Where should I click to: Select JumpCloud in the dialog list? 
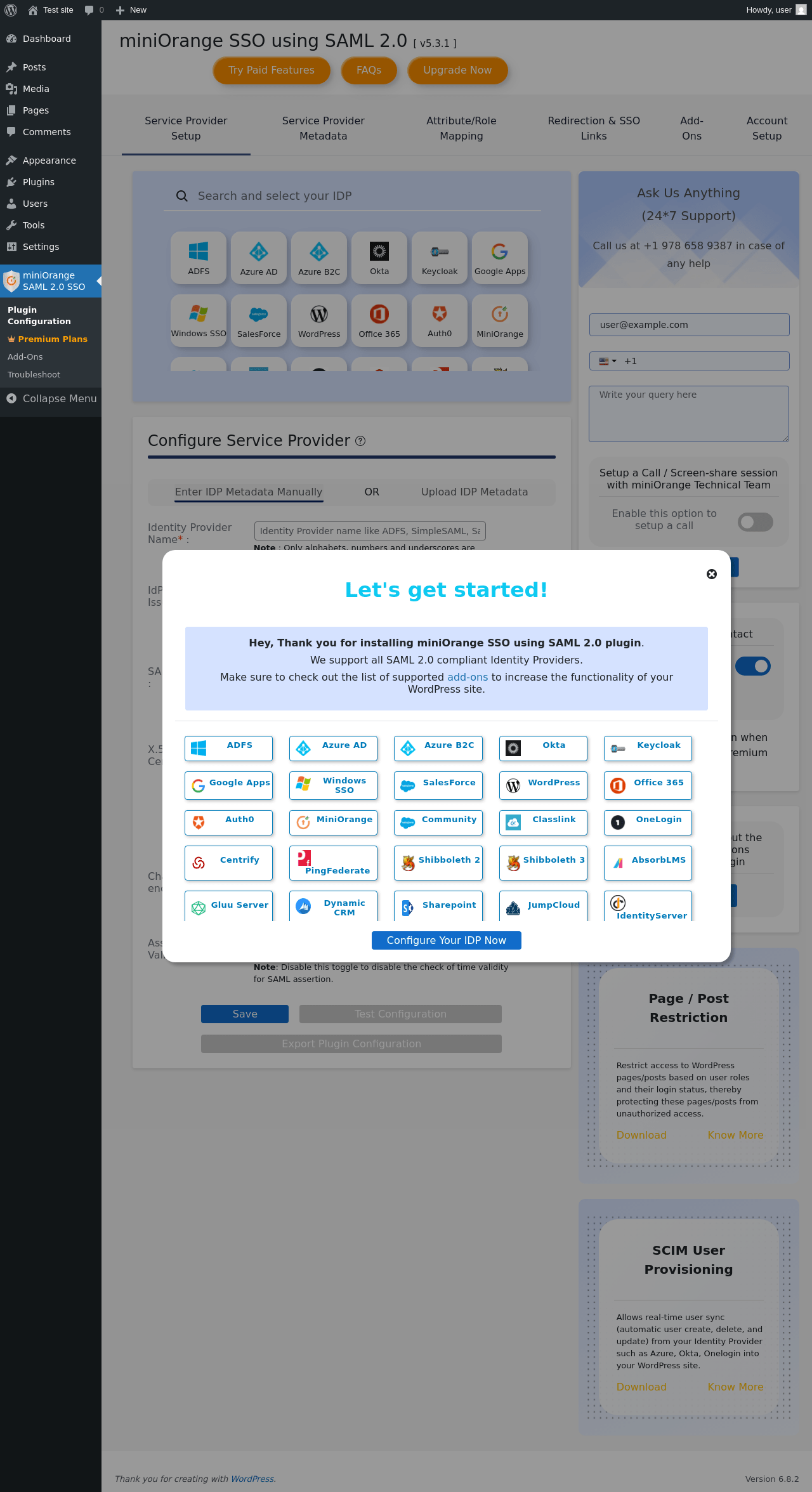(x=543, y=906)
